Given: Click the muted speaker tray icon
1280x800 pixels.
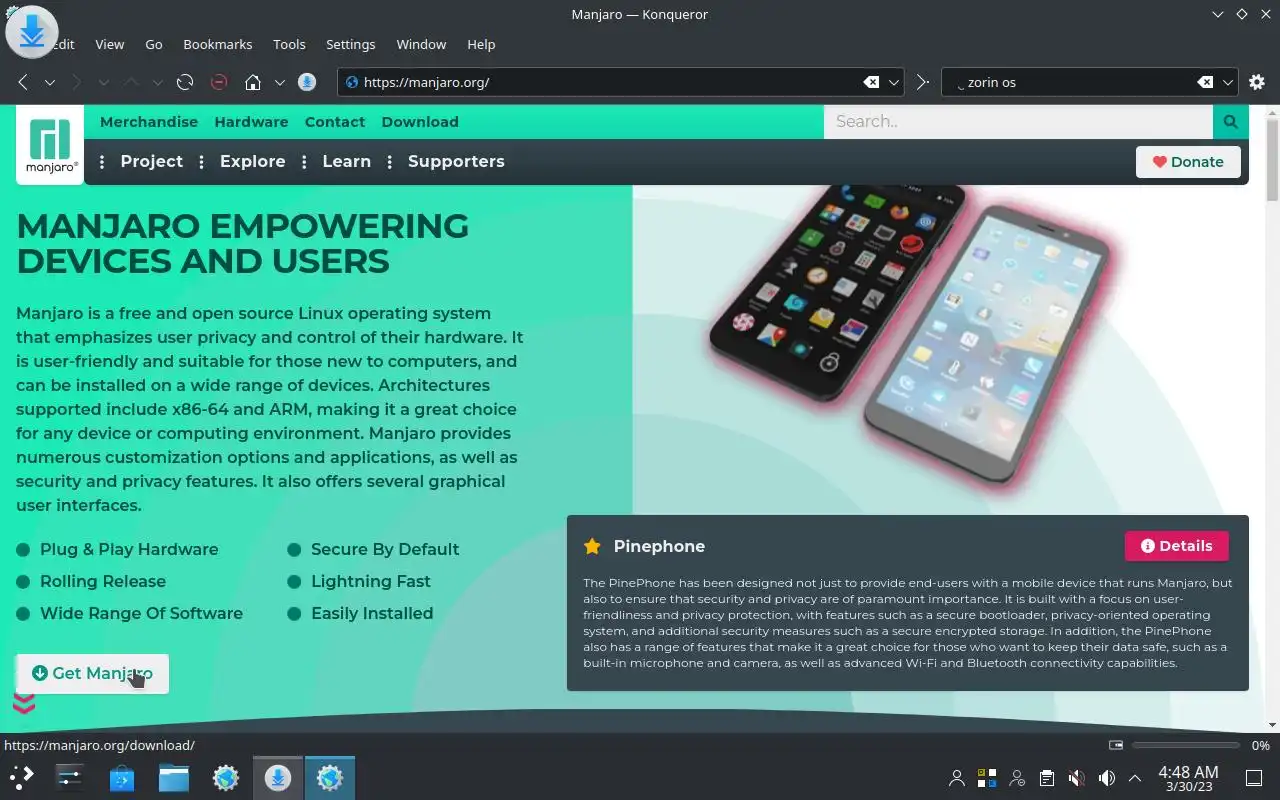Looking at the screenshot, I should [x=1076, y=778].
